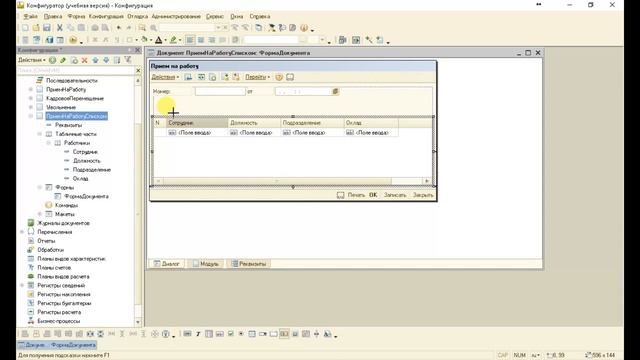Viewport: 640px width, 360px height.
Task: Select ПриемНаРаботуСписком in the tree
Action: (76, 116)
